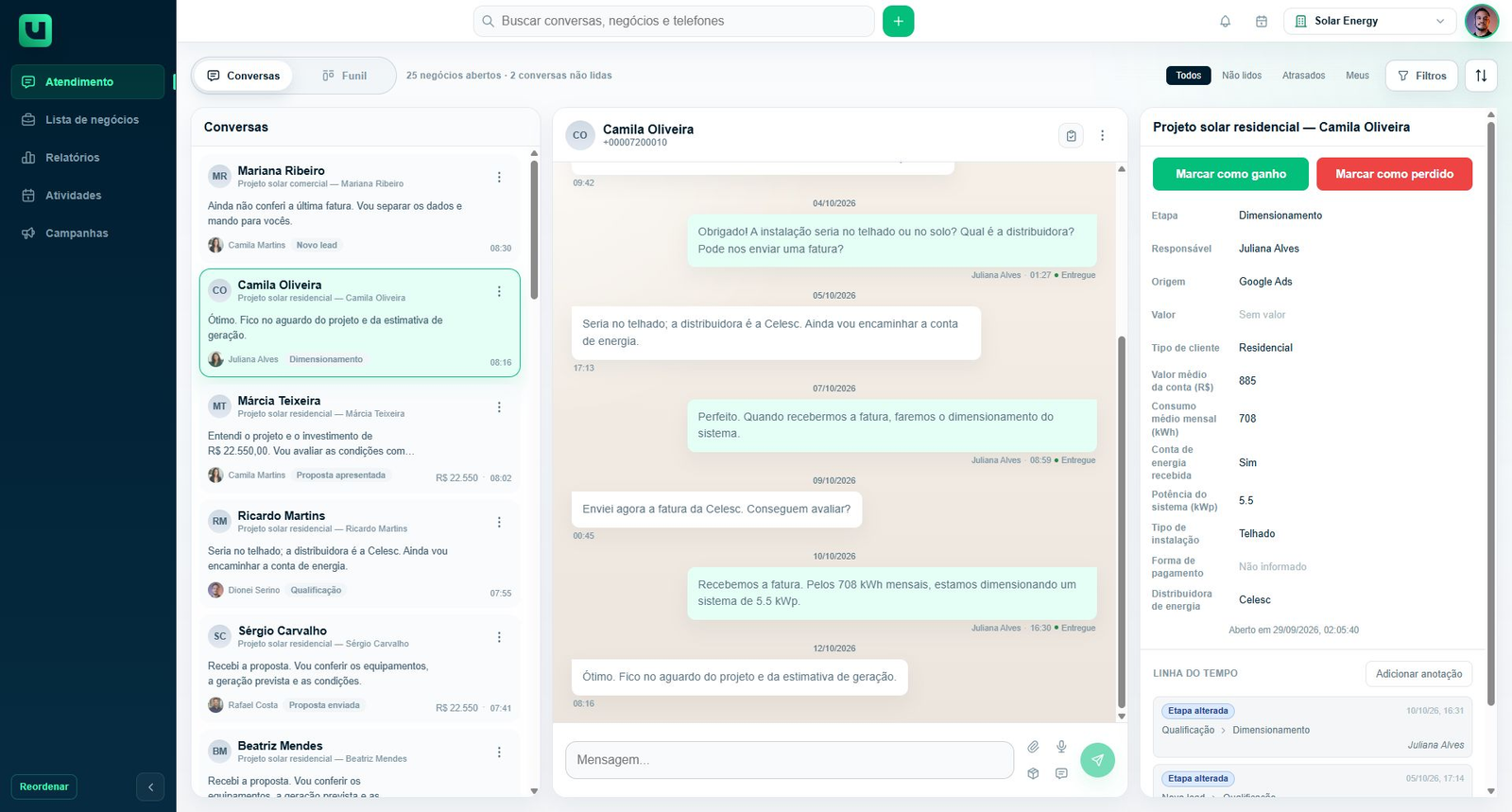Collapse the sidebar with the chevron button

coord(150,786)
